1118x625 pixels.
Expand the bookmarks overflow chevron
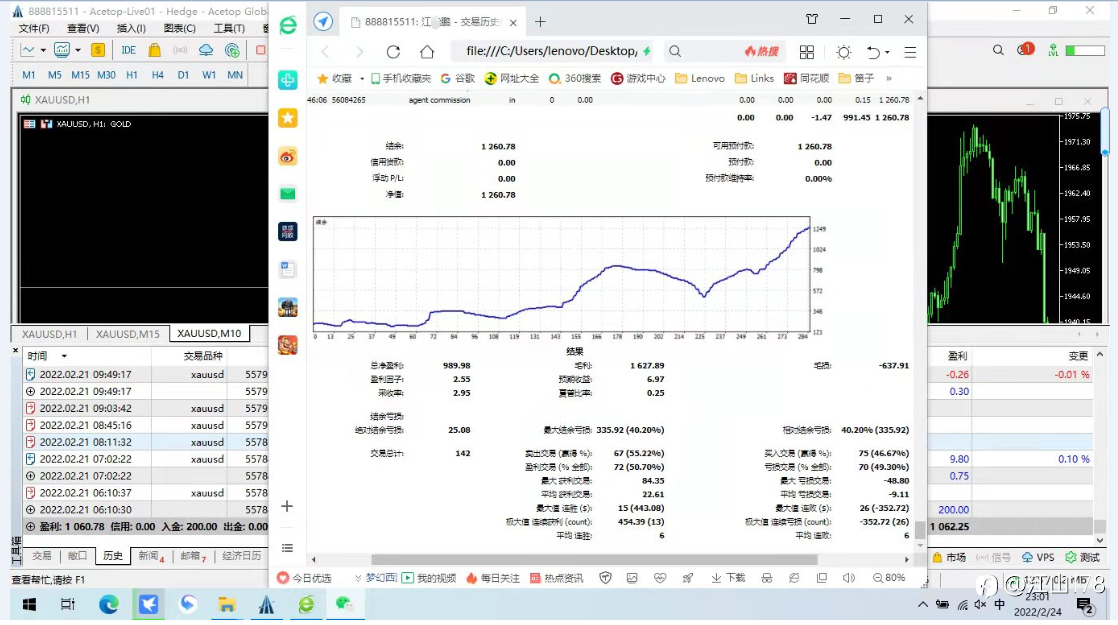(888, 78)
